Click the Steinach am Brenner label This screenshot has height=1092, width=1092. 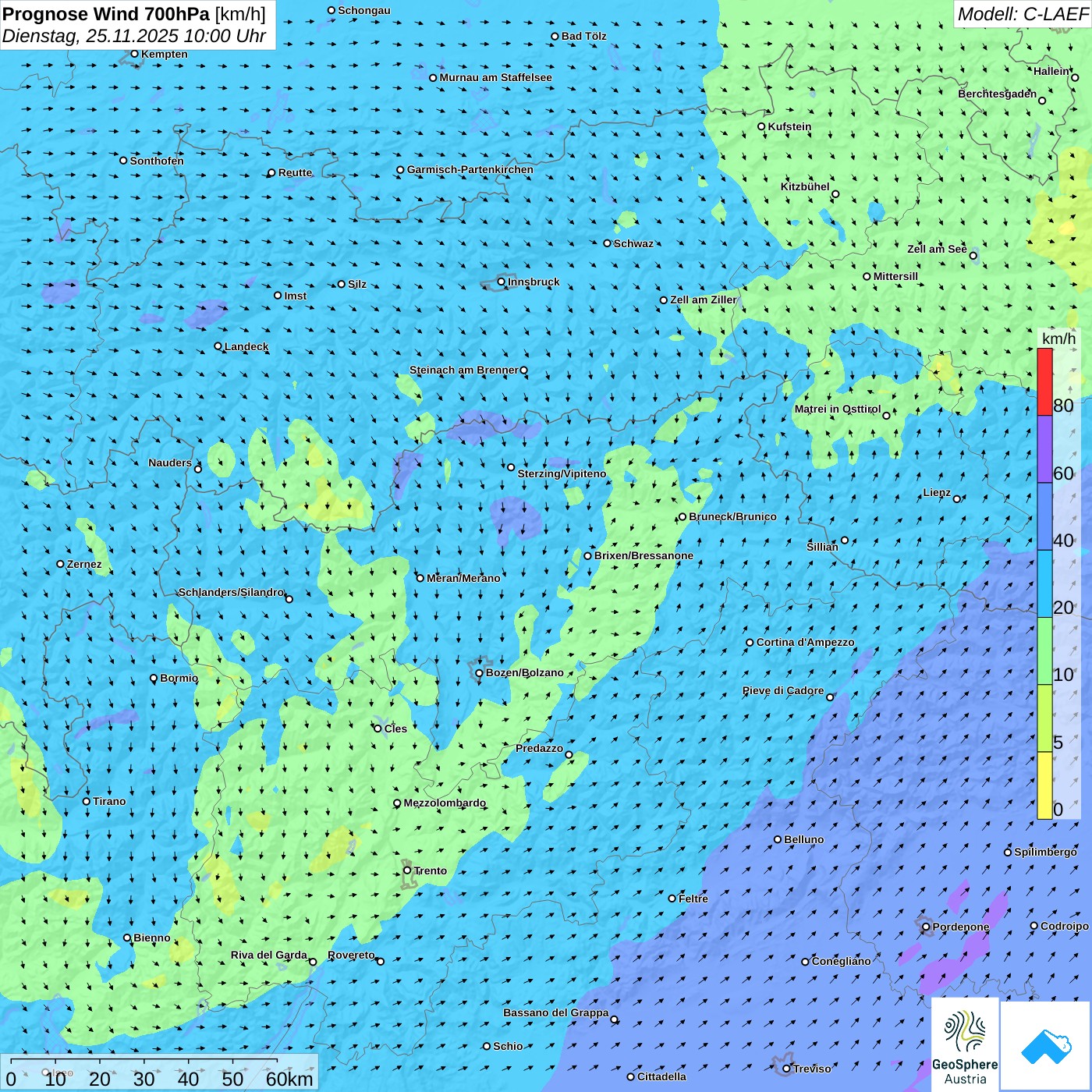pyautogui.click(x=463, y=370)
